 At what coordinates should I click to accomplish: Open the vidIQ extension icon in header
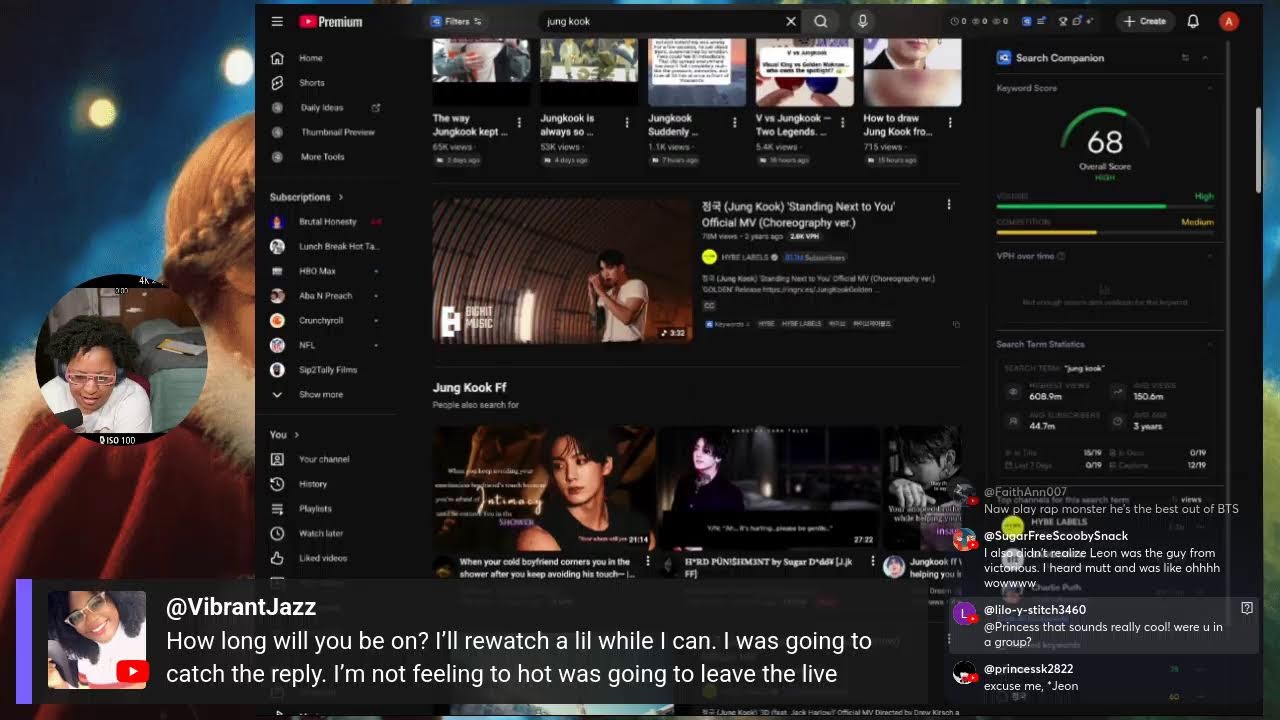[1027, 21]
